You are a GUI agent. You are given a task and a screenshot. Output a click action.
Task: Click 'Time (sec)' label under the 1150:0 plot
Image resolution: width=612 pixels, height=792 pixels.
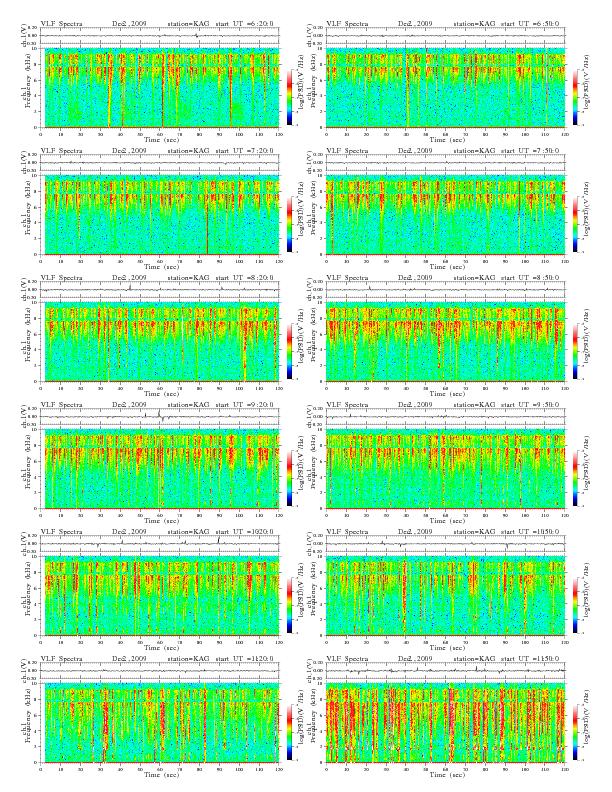(447, 775)
